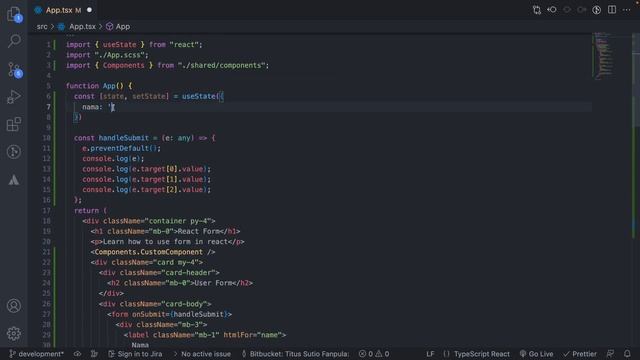The image size is (640, 360).
Task: Publish changes via cloud sync icon
Action: tap(78, 354)
